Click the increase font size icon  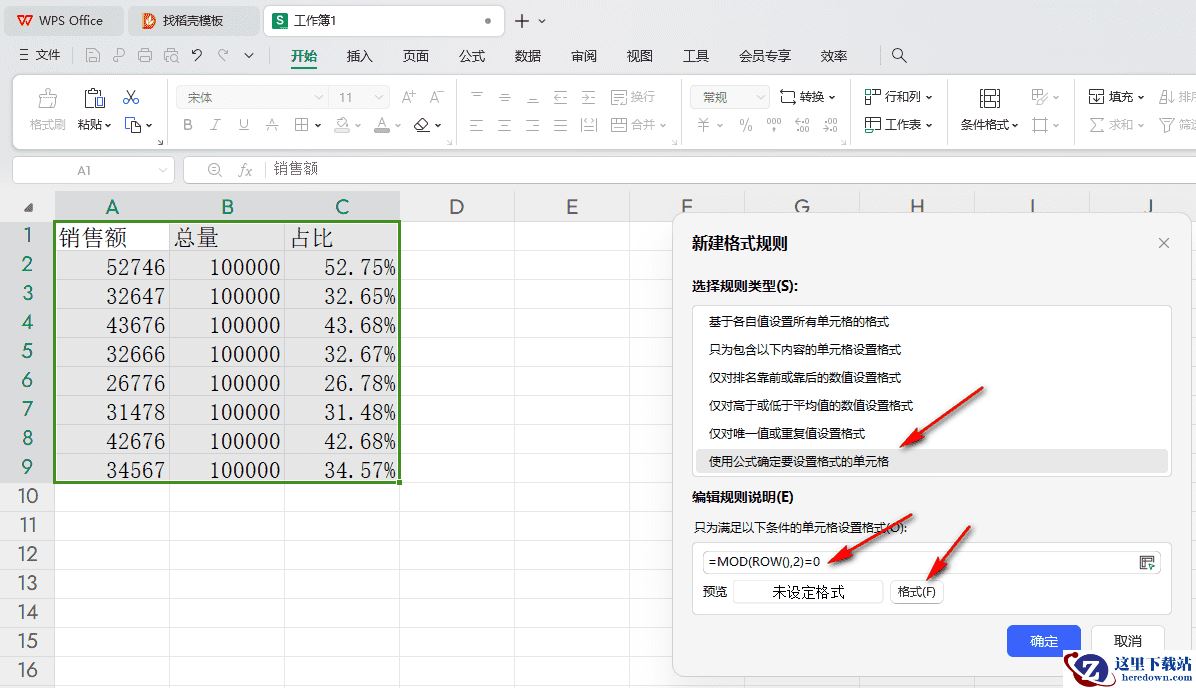point(409,97)
